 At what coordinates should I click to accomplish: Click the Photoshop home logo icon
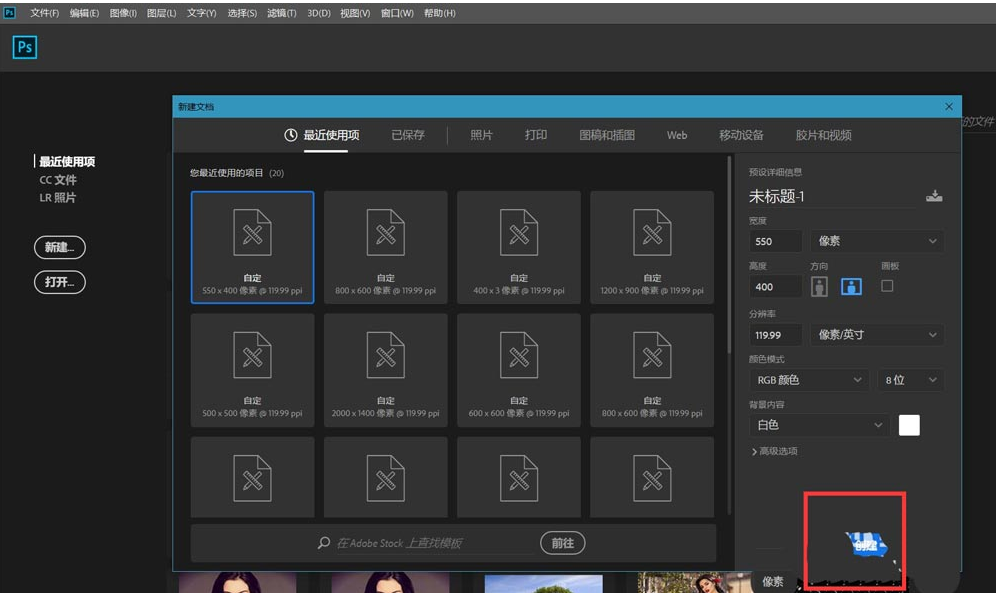click(x=25, y=47)
